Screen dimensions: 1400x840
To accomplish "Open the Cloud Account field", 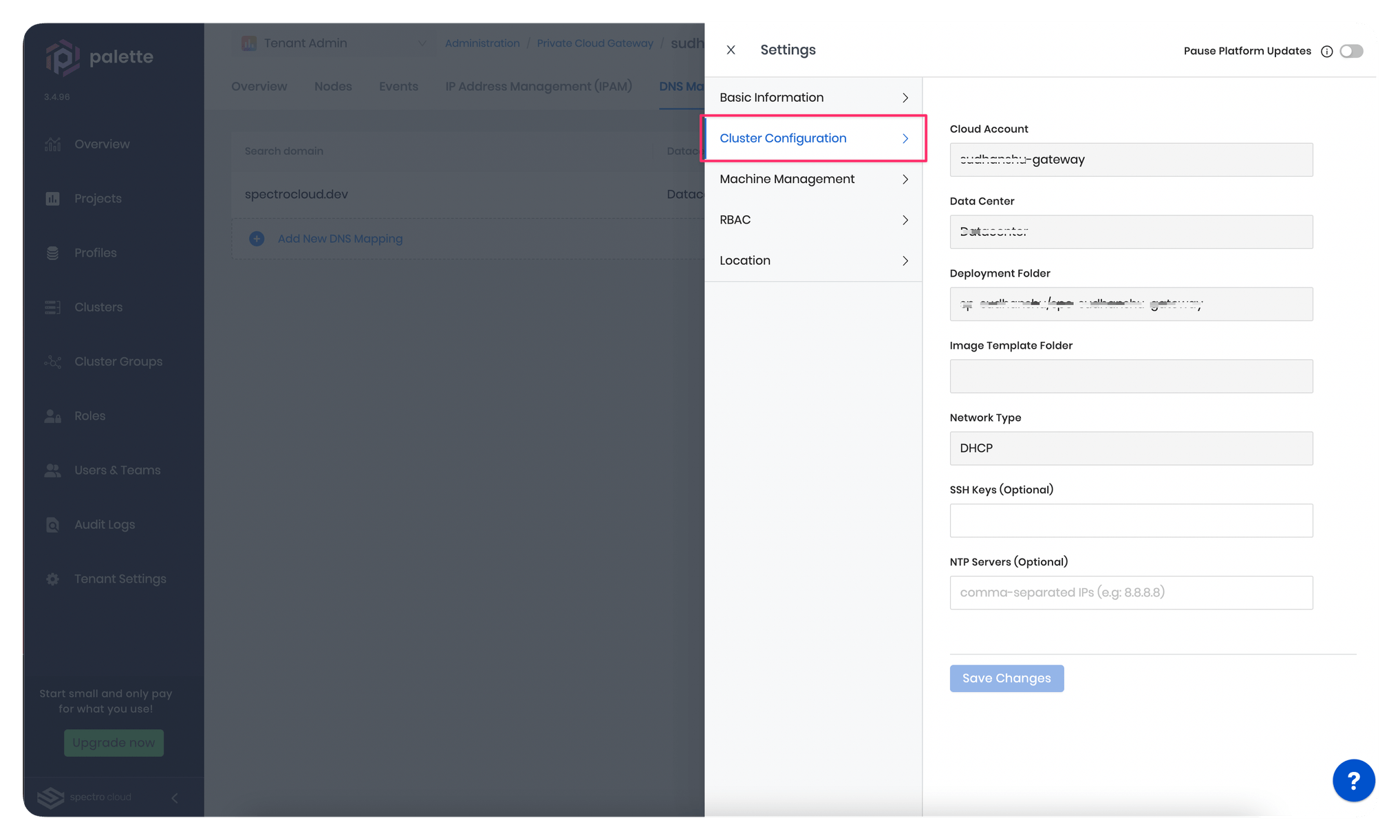I will 1131,160.
